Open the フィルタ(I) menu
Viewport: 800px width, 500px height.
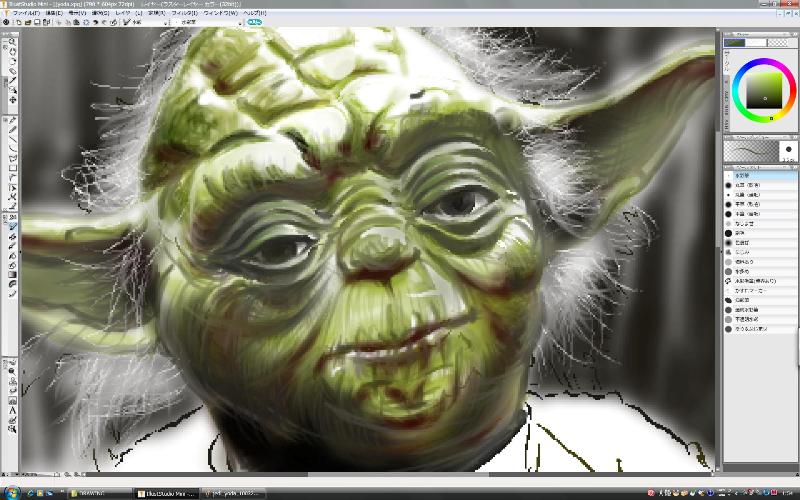pos(184,13)
